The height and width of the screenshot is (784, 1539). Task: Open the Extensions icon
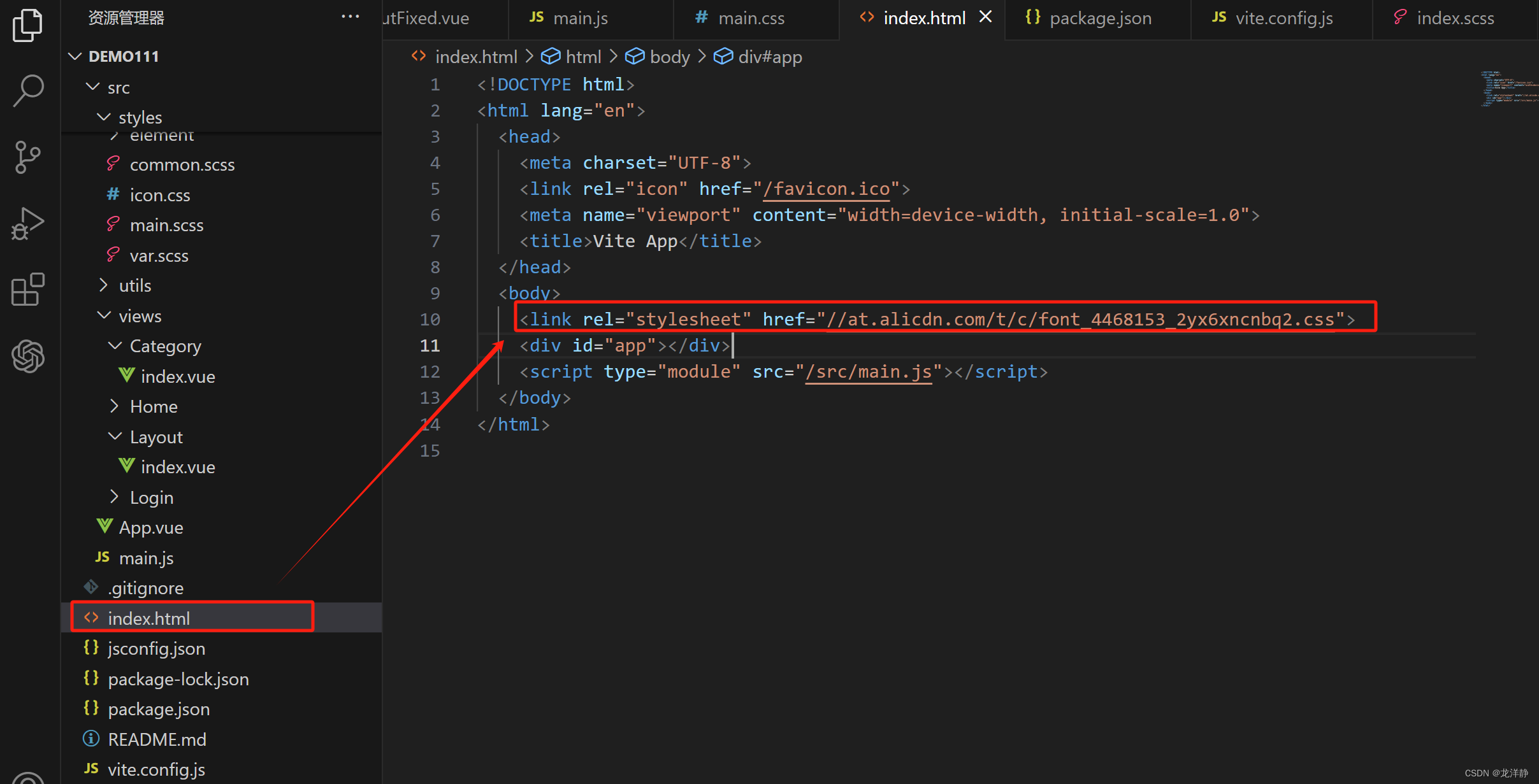[x=28, y=290]
